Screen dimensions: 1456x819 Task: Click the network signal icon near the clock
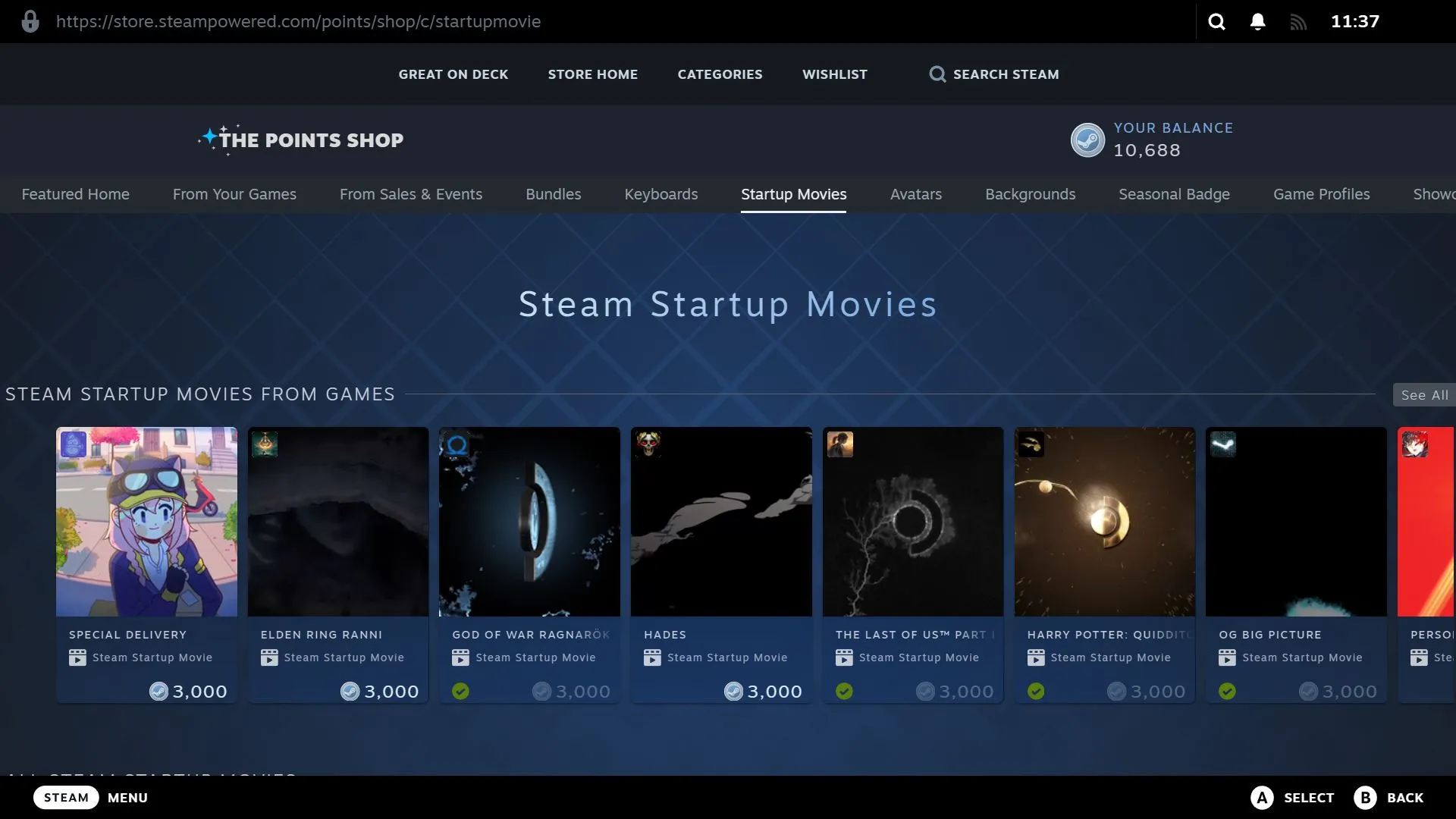(x=1298, y=21)
